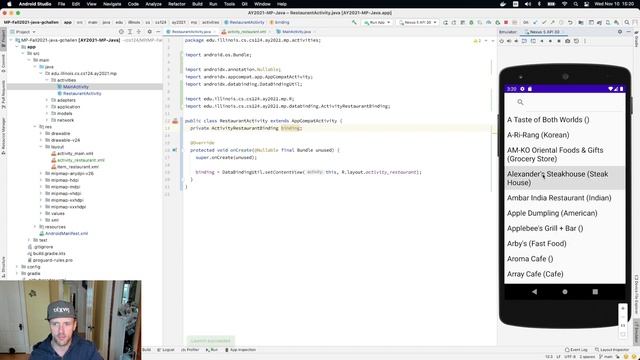The image size is (640, 360).
Task: Tap the Android home button on emulator
Action: point(565,292)
